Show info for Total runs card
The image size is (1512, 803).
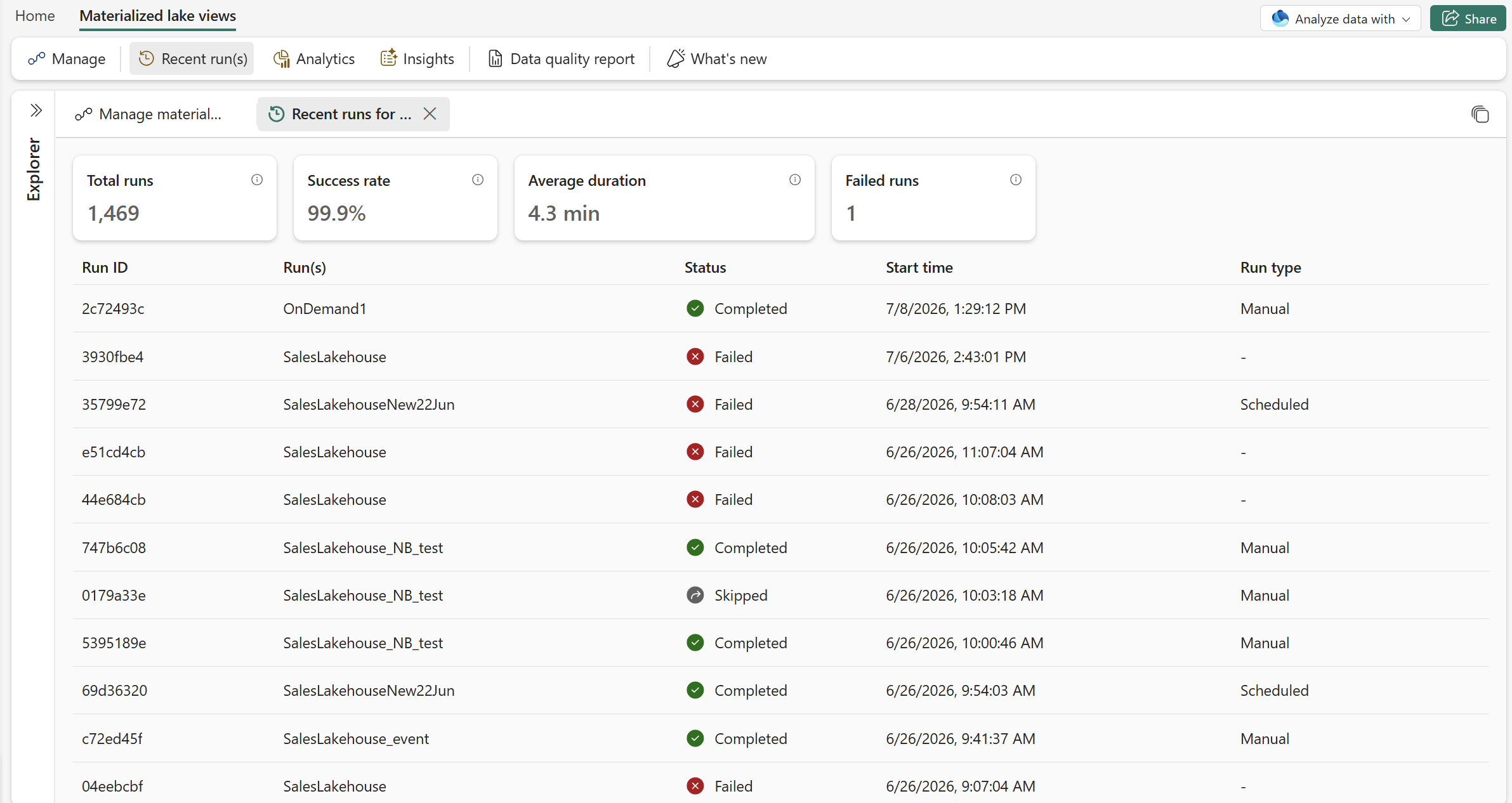(257, 180)
